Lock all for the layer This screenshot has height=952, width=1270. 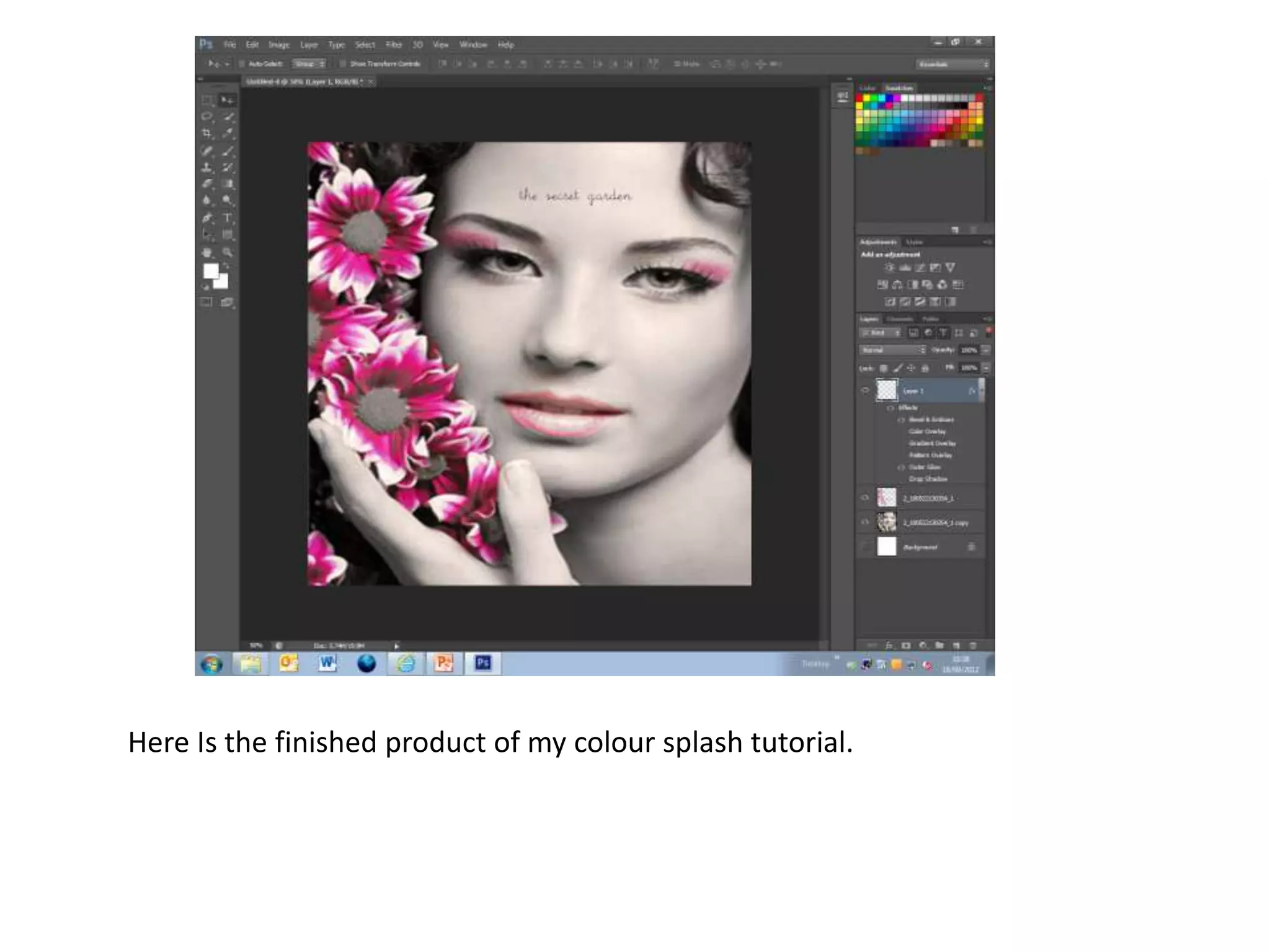coord(925,368)
